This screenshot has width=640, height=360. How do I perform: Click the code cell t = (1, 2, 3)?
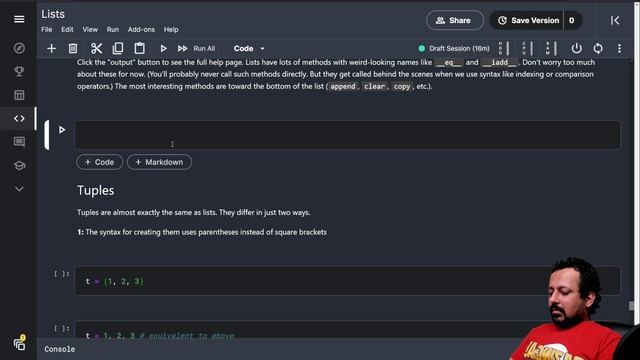(x=347, y=281)
